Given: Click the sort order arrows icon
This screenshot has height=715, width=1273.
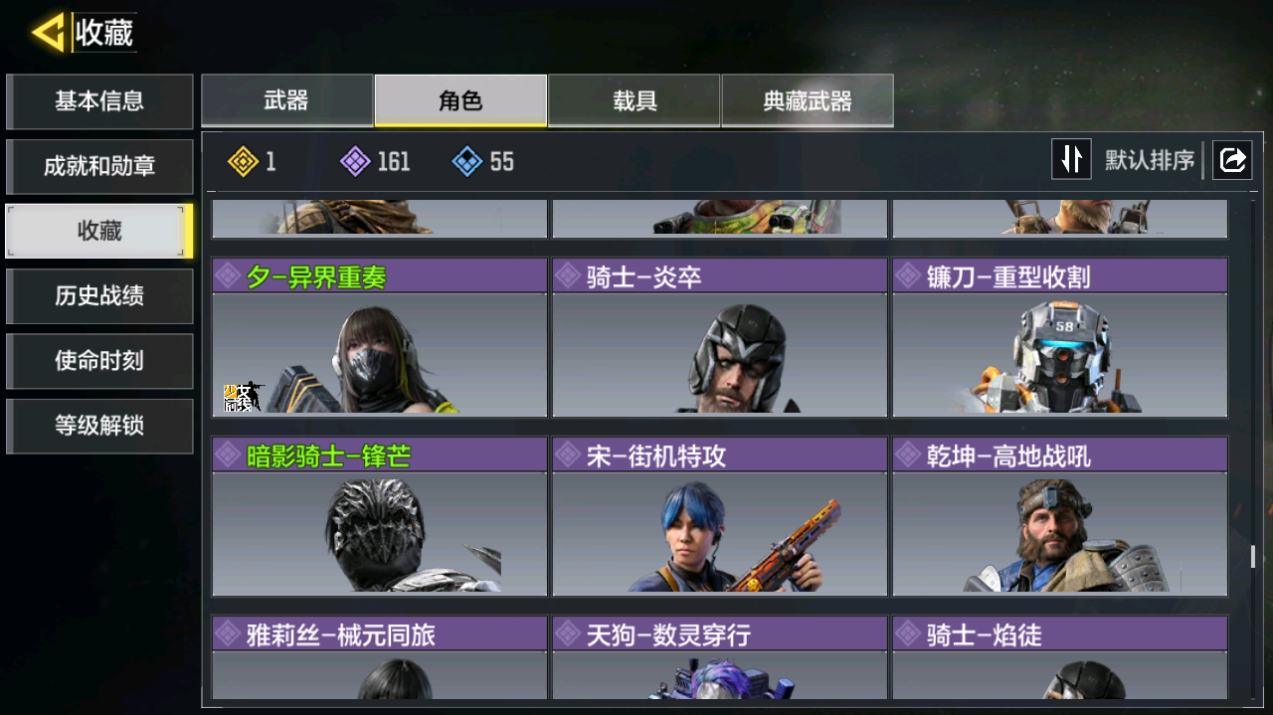Looking at the screenshot, I should 1071,160.
